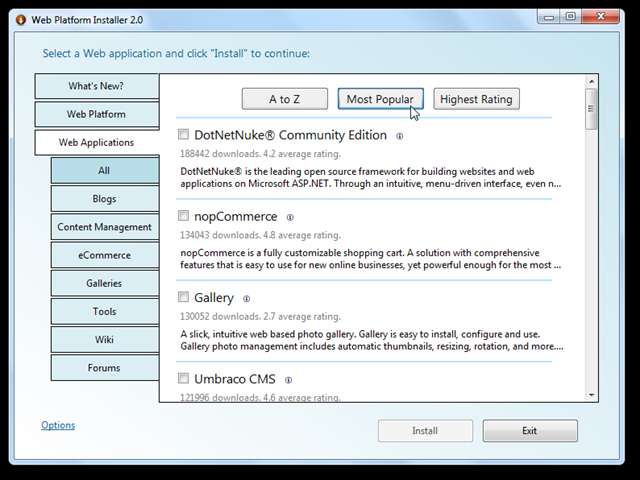Enable the Umbraco CMS checkbox
Screen dimensions: 640x480
[x=183, y=378]
